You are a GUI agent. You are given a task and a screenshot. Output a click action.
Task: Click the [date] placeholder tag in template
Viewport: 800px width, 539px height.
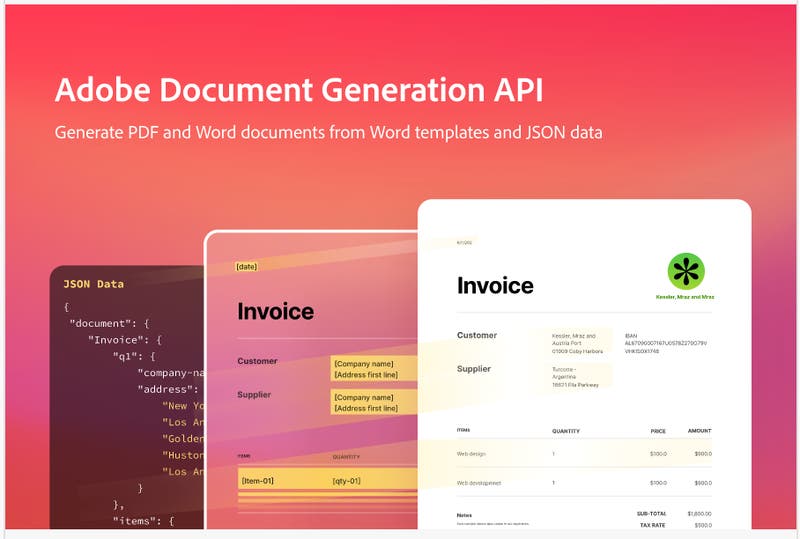tap(246, 266)
